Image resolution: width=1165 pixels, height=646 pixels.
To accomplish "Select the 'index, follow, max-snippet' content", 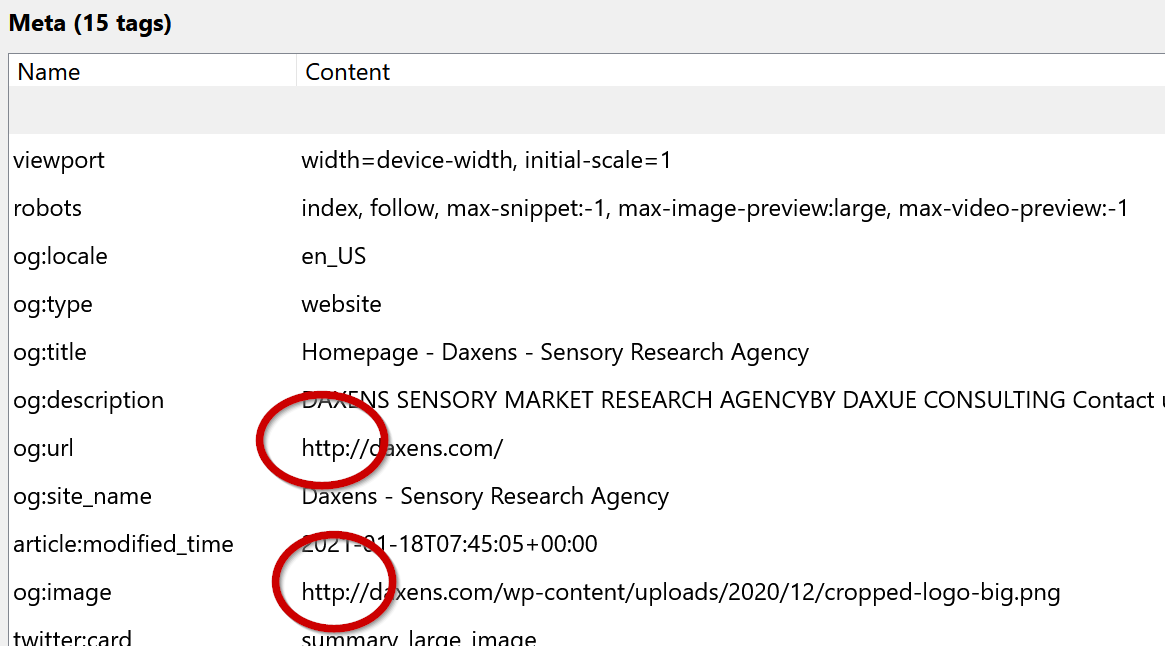I will click(715, 208).
